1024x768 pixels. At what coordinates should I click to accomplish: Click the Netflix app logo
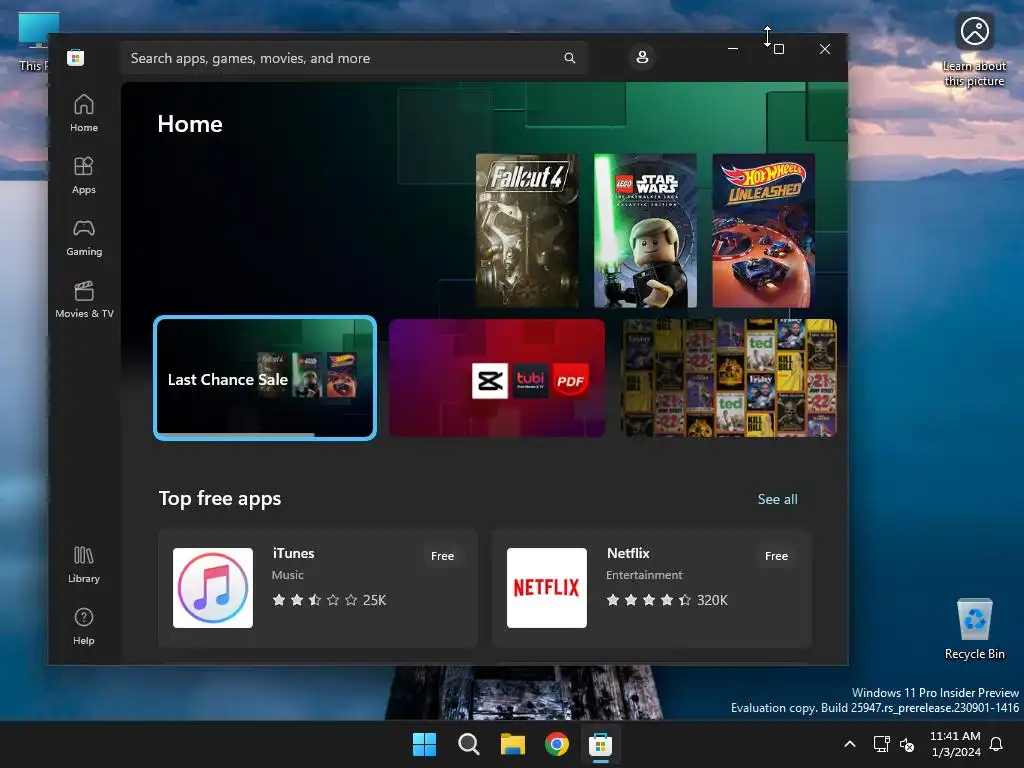pyautogui.click(x=547, y=588)
